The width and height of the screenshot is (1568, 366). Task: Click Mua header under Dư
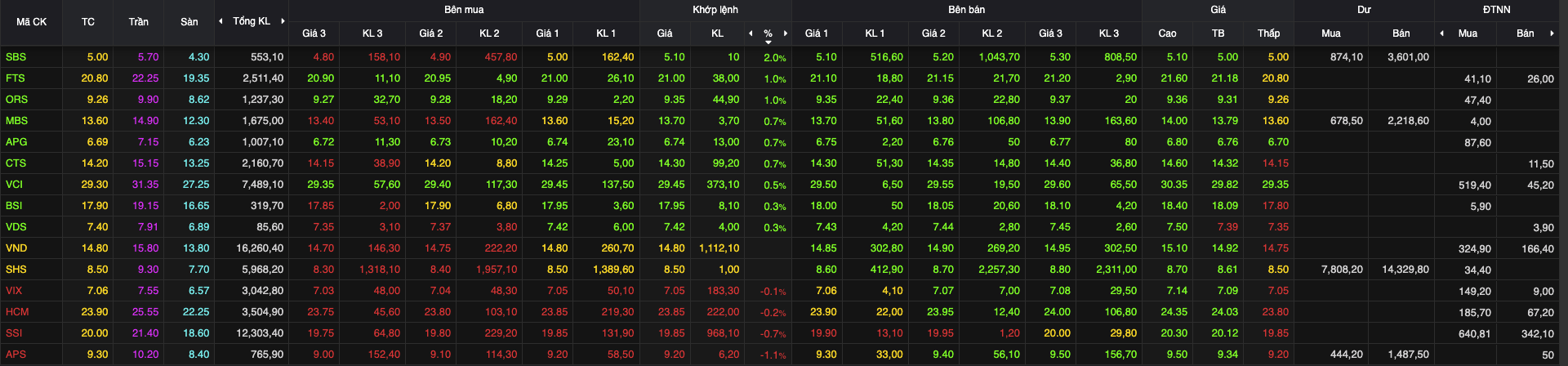click(x=1331, y=33)
